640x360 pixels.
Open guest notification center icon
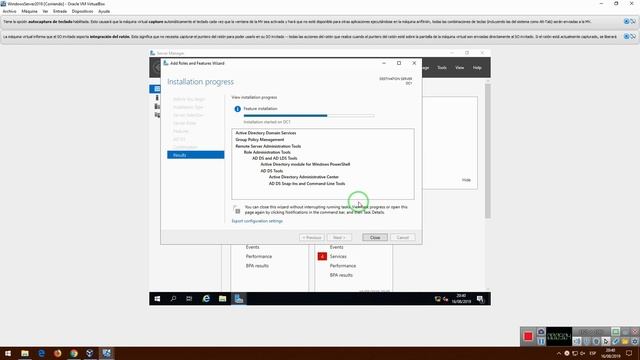point(480,299)
